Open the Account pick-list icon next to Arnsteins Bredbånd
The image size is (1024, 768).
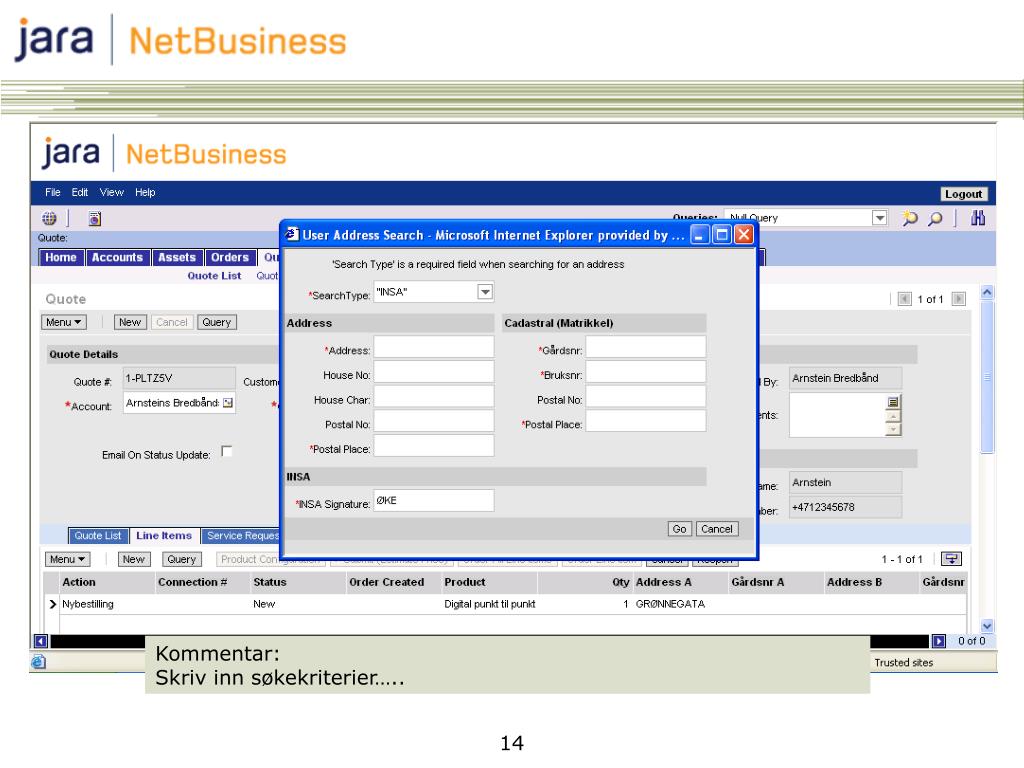coord(227,403)
